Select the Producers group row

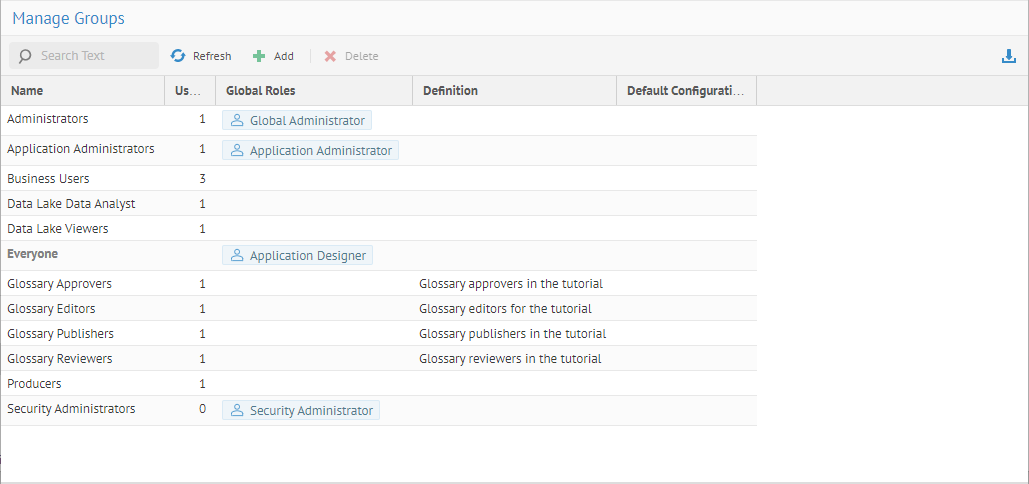[34, 384]
